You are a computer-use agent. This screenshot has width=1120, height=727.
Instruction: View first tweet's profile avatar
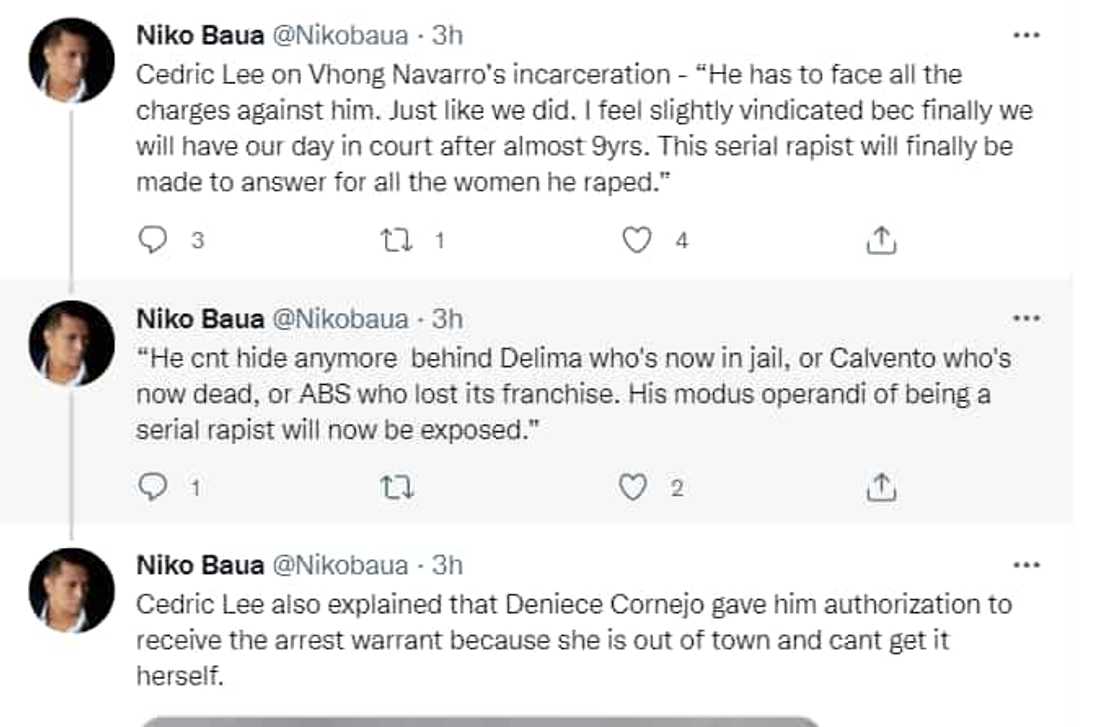click(71, 60)
